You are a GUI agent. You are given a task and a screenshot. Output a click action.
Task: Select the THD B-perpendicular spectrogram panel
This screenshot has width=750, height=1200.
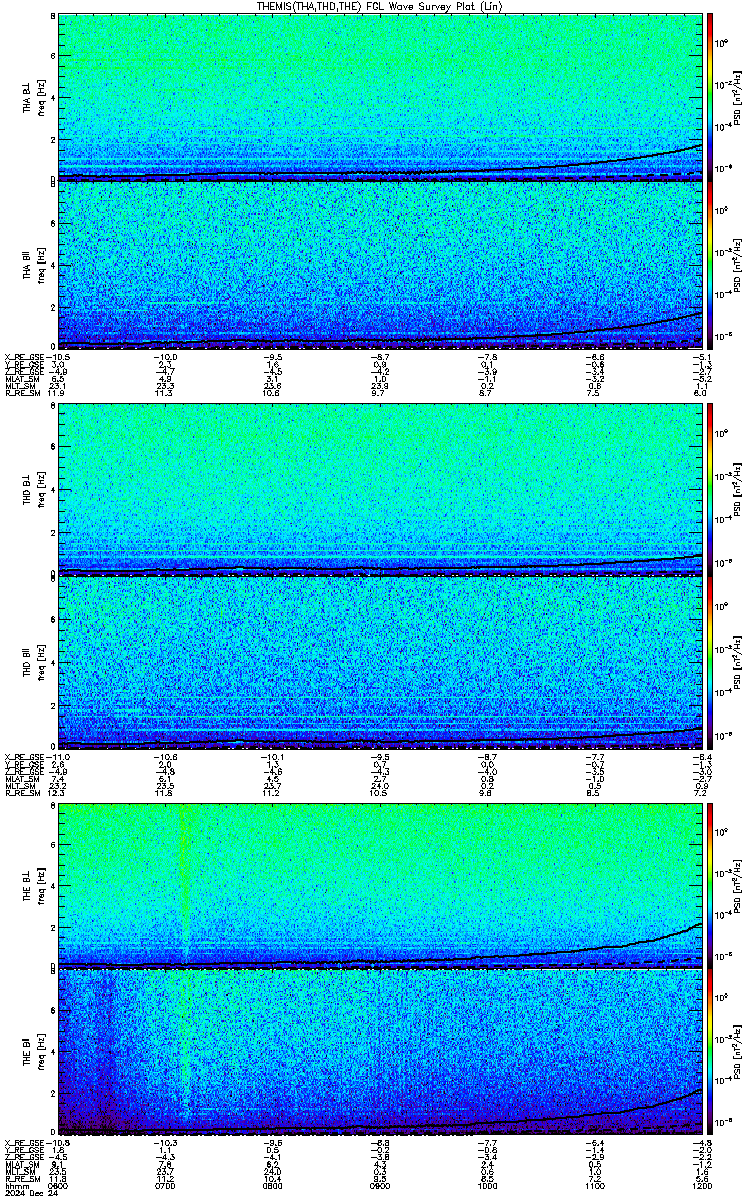click(x=381, y=488)
